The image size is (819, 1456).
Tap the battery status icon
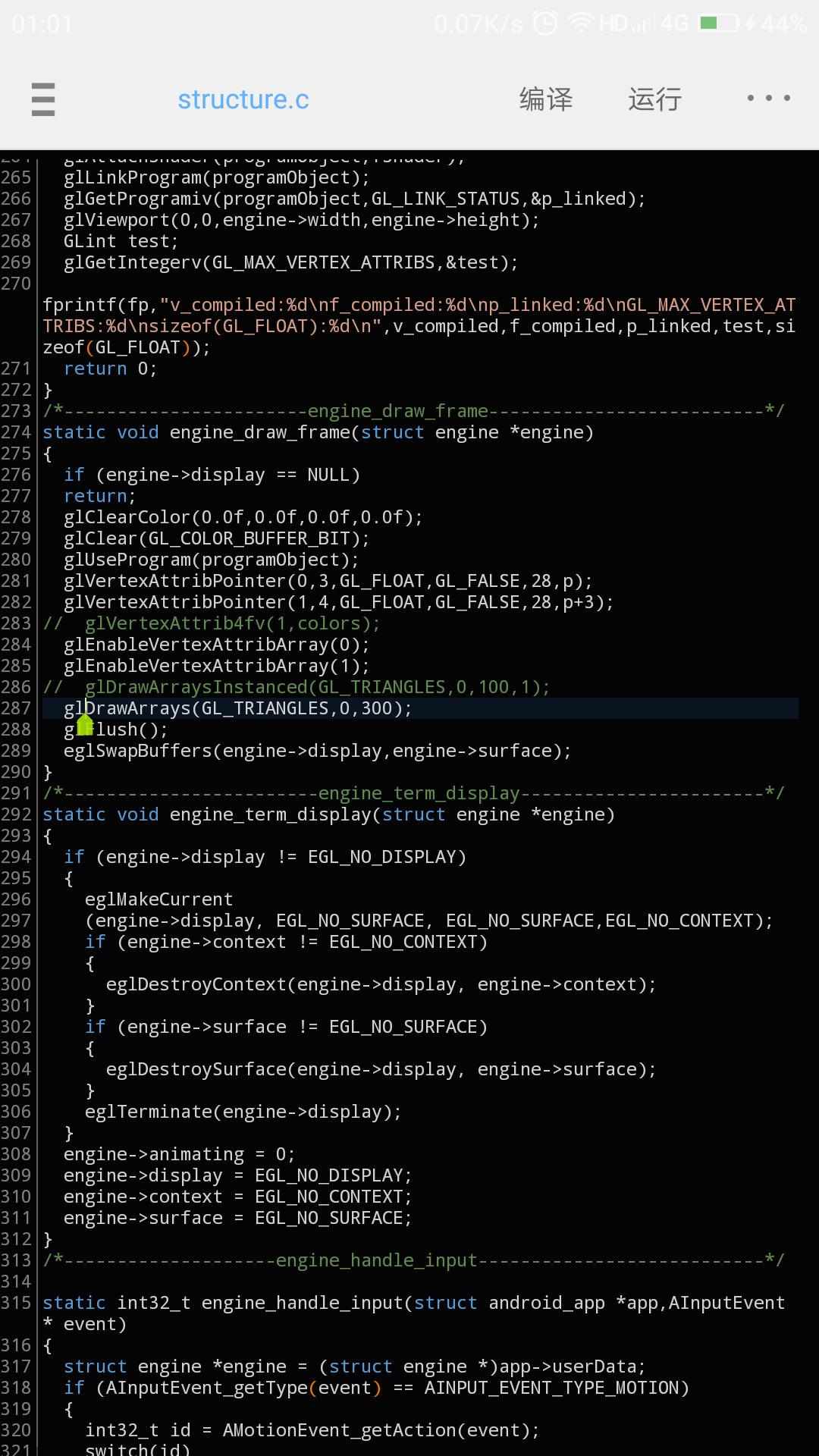click(719, 24)
